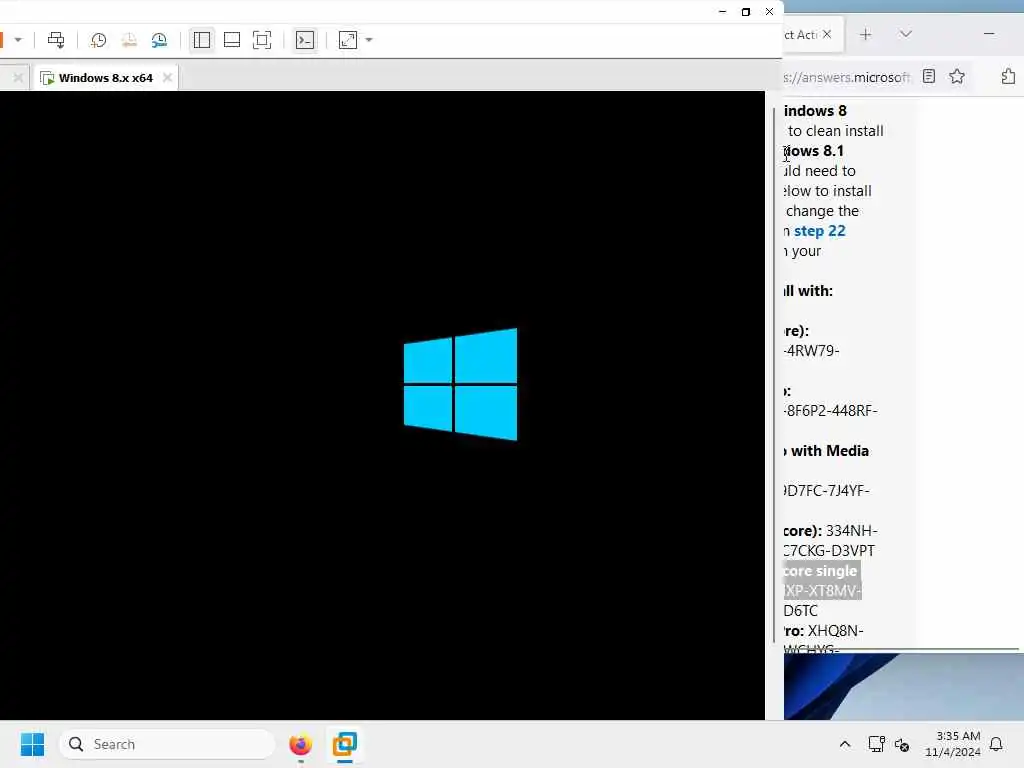This screenshot has height=768, width=1024.
Task: Click the '-8F6P2-448RF-' key text
Action: click(x=831, y=411)
